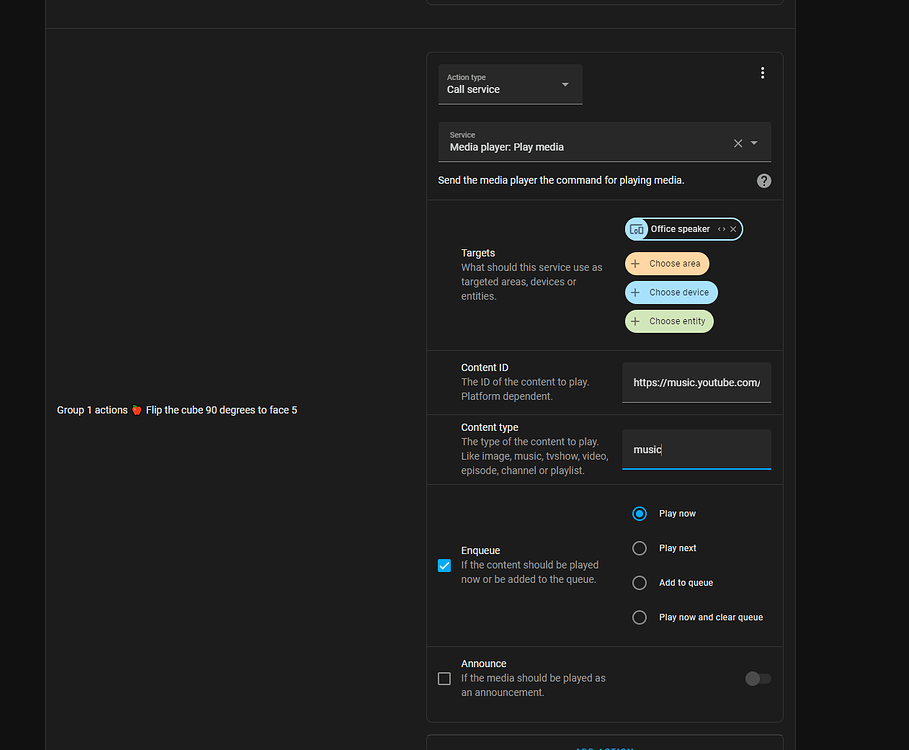
Task: Click the help question mark icon
Action: pyautogui.click(x=763, y=180)
